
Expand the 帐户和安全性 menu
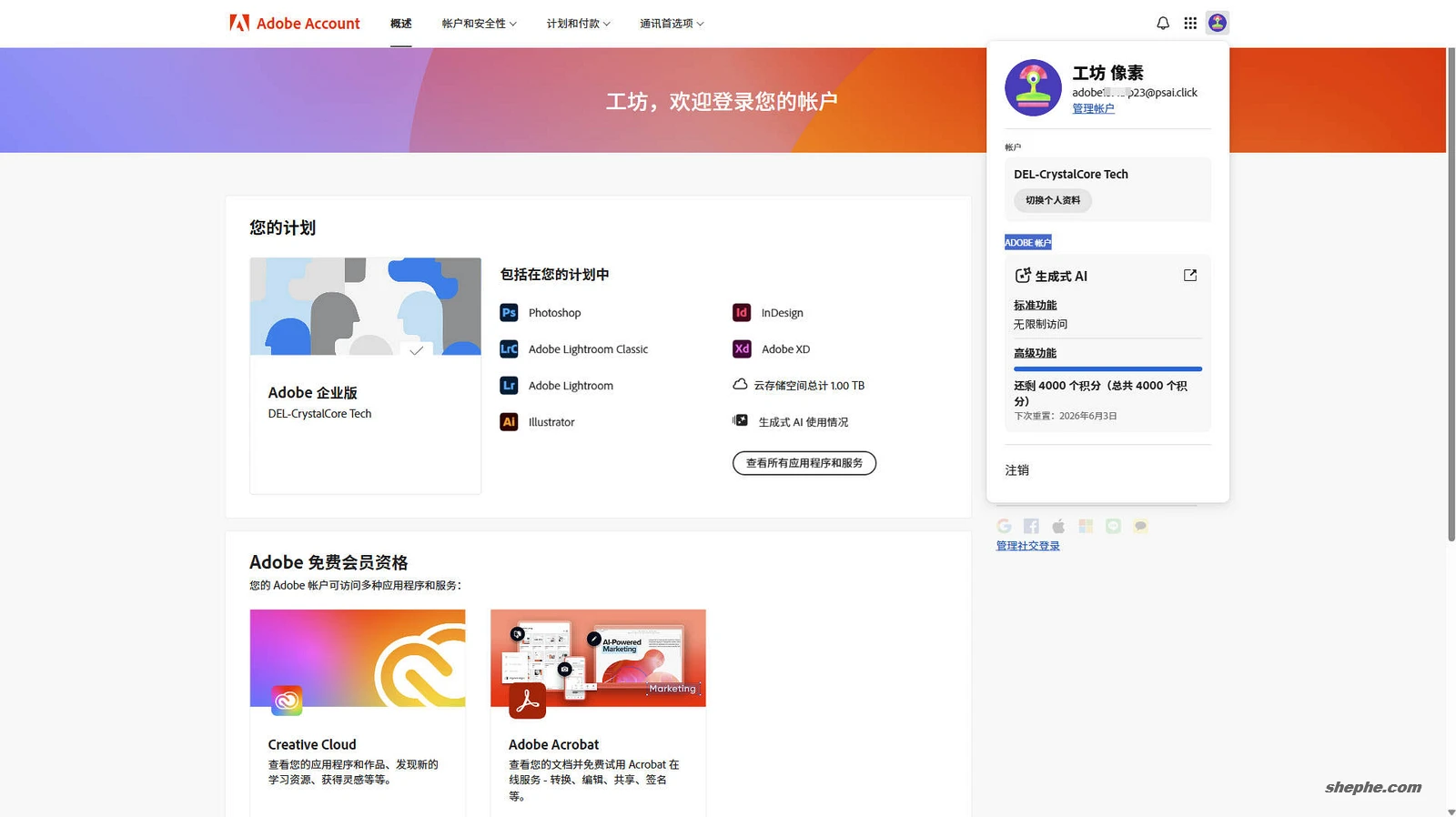[479, 24]
